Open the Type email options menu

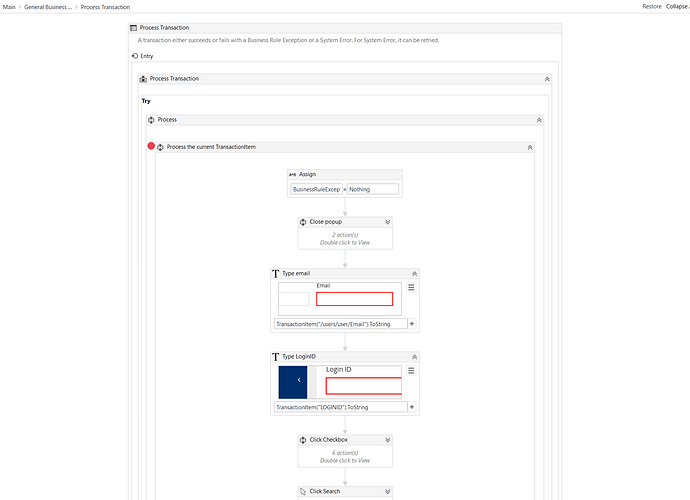coord(411,287)
